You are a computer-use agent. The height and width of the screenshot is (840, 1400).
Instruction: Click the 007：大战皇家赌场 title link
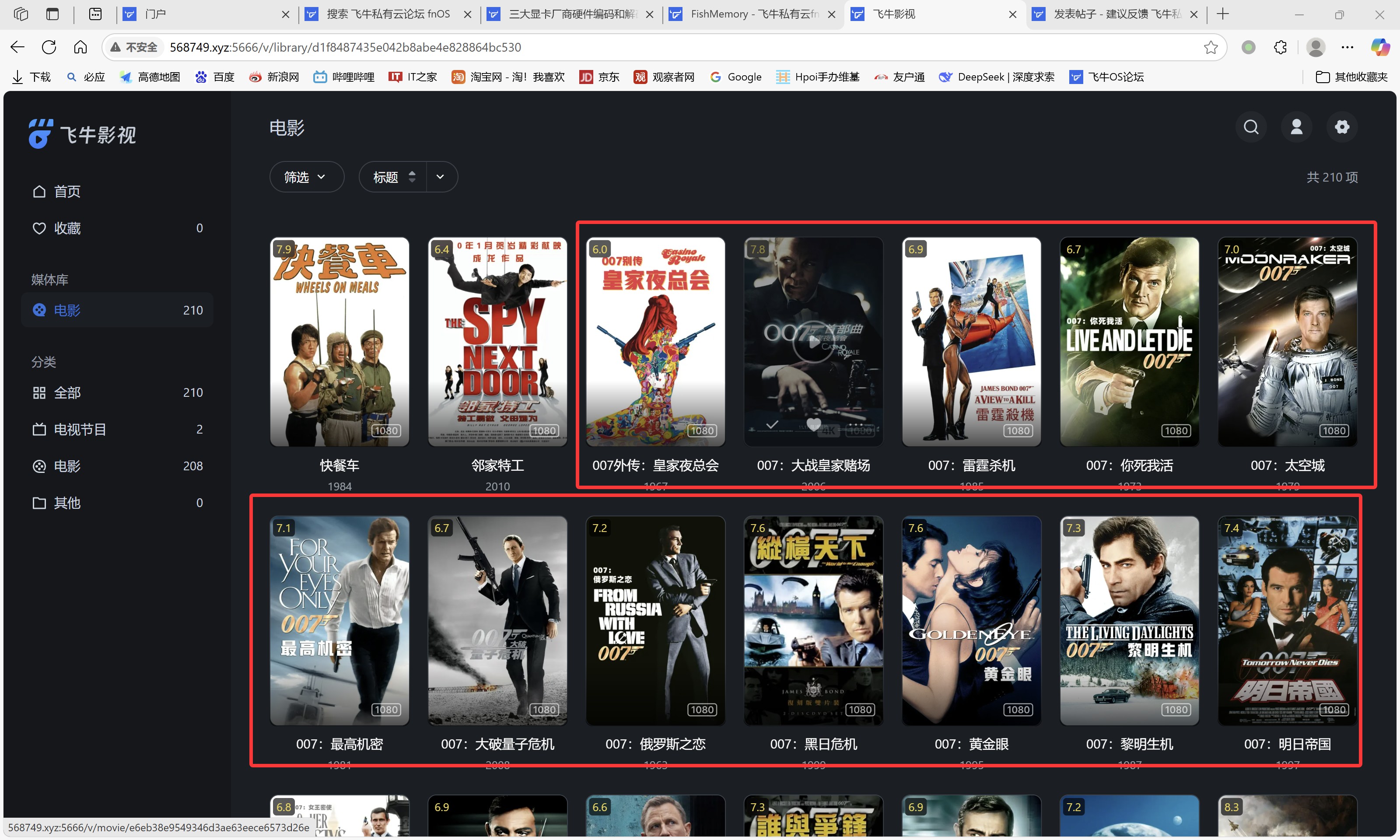pos(813,465)
